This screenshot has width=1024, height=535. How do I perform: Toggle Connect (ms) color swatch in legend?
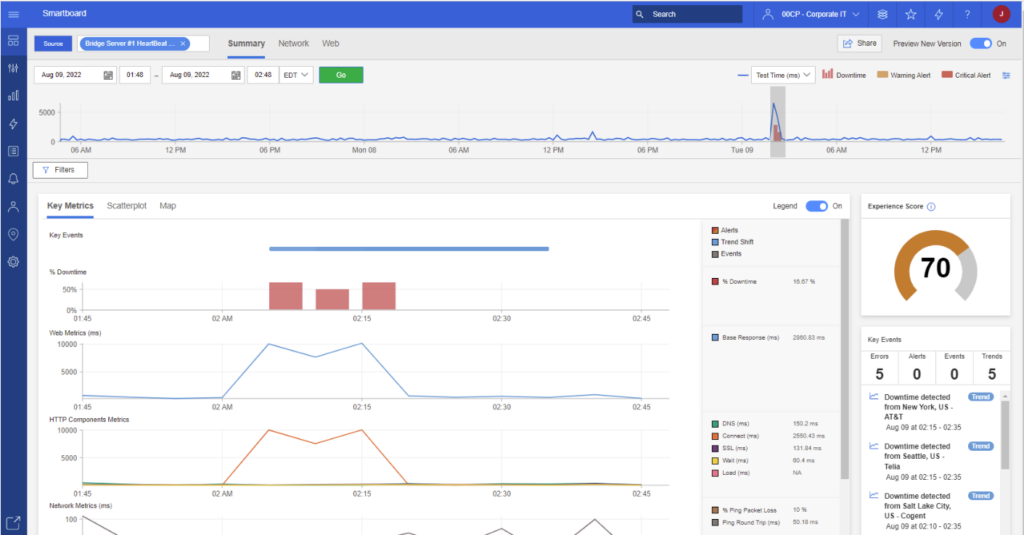point(715,436)
